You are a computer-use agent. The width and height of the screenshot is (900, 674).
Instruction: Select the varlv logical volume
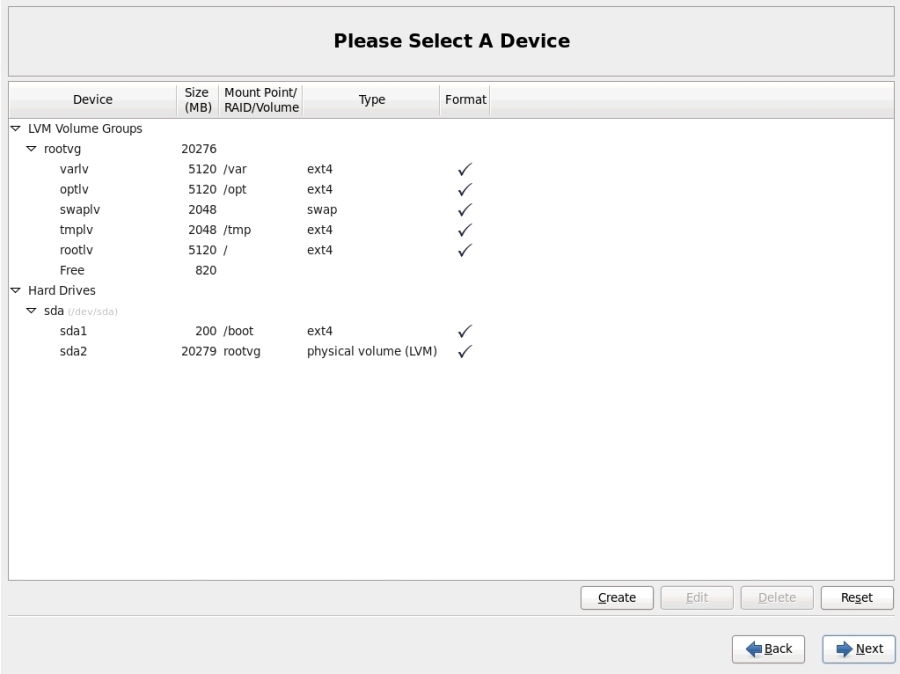pos(74,169)
